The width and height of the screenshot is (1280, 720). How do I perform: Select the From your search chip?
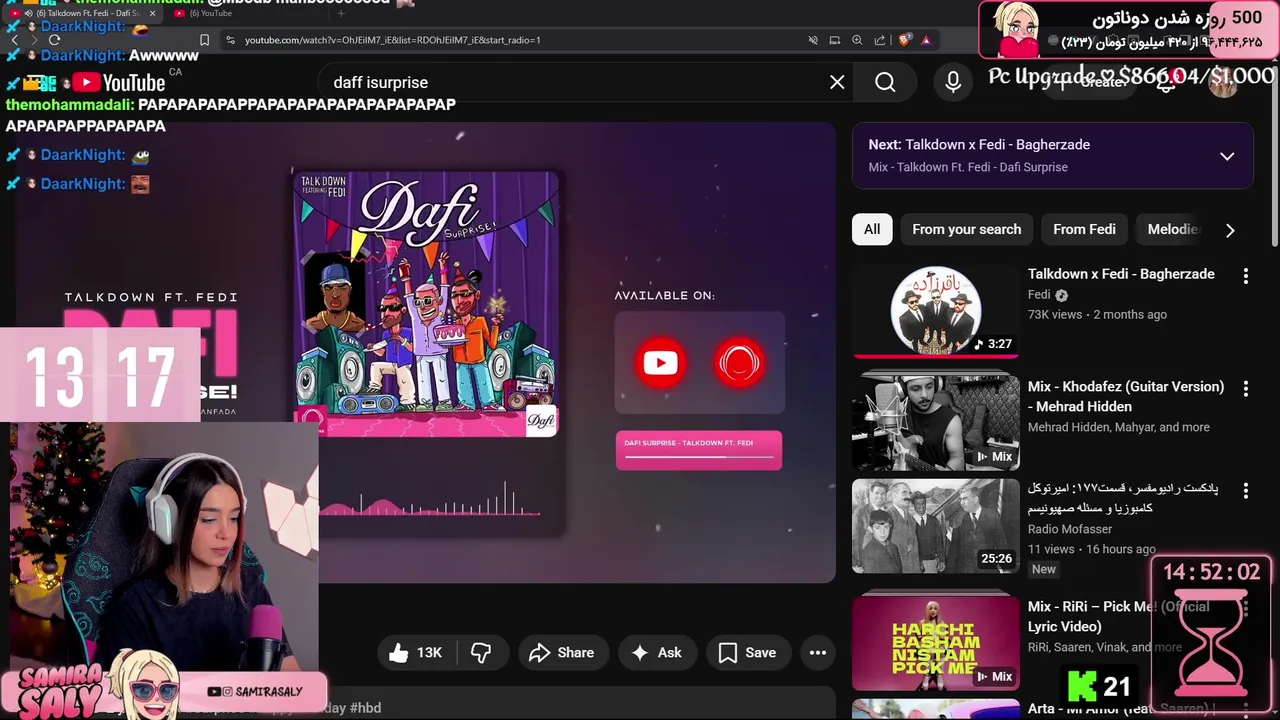966,229
